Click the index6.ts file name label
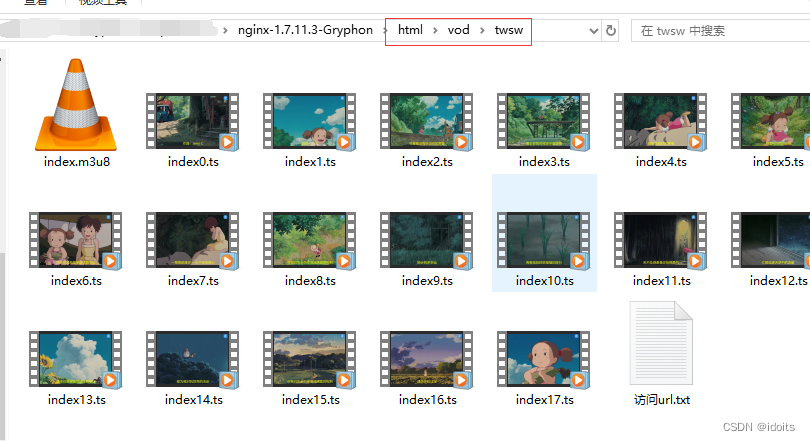The height and width of the screenshot is (441, 810). pos(76,280)
